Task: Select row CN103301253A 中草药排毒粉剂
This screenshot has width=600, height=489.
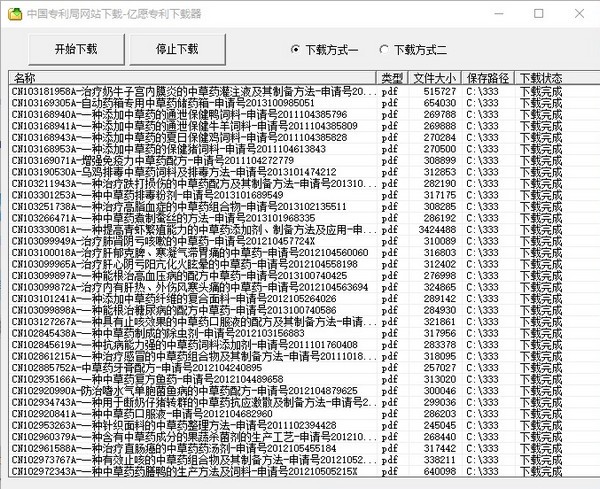Action: [304, 195]
